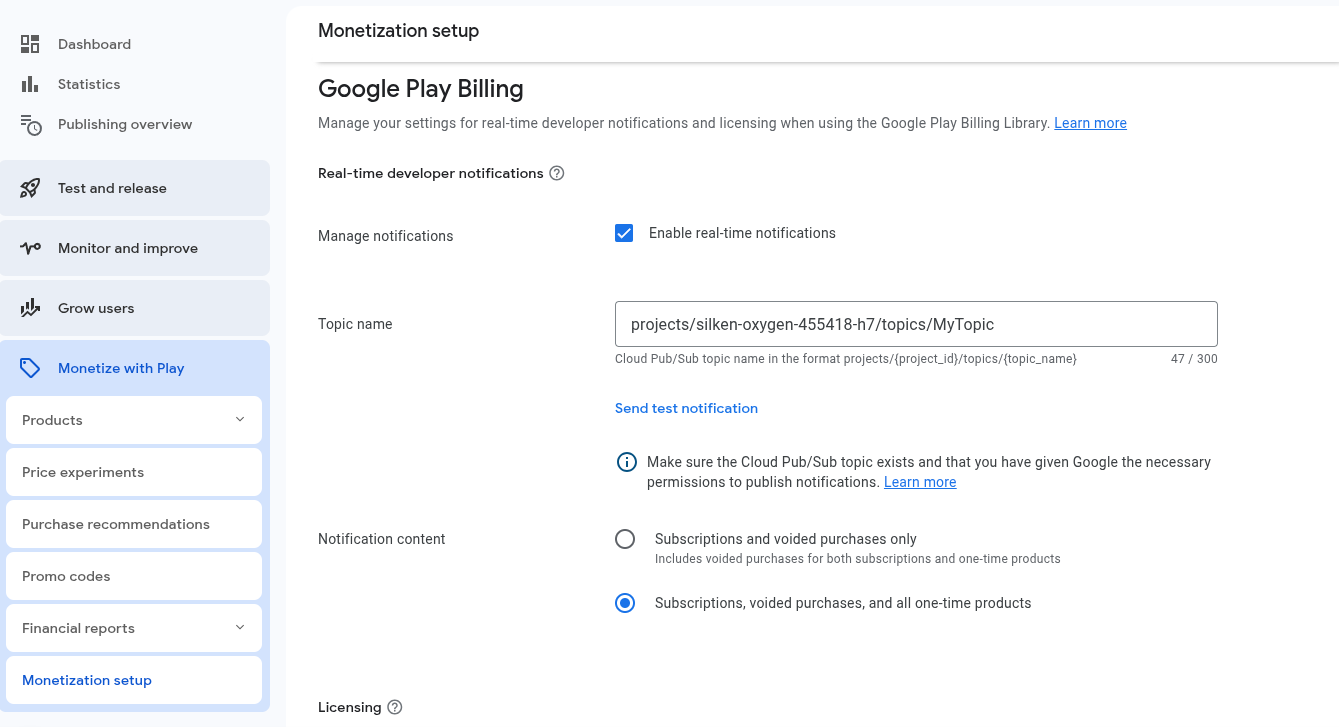This screenshot has width=1339, height=727.
Task: Select Subscriptions and voided purchases only
Action: (625, 540)
